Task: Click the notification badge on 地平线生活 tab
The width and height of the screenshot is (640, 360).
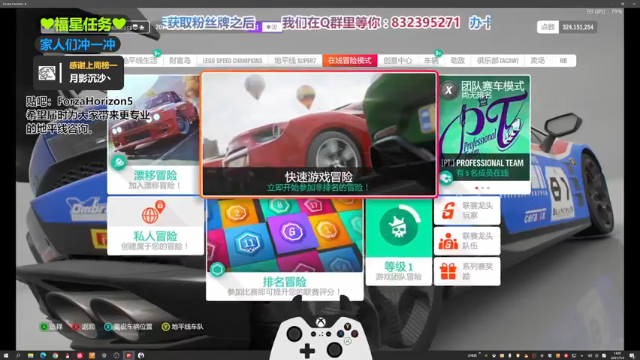Action: tap(157, 53)
